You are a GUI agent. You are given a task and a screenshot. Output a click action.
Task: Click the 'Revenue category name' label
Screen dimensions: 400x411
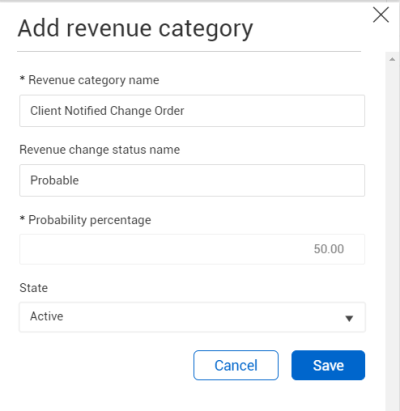click(93, 80)
